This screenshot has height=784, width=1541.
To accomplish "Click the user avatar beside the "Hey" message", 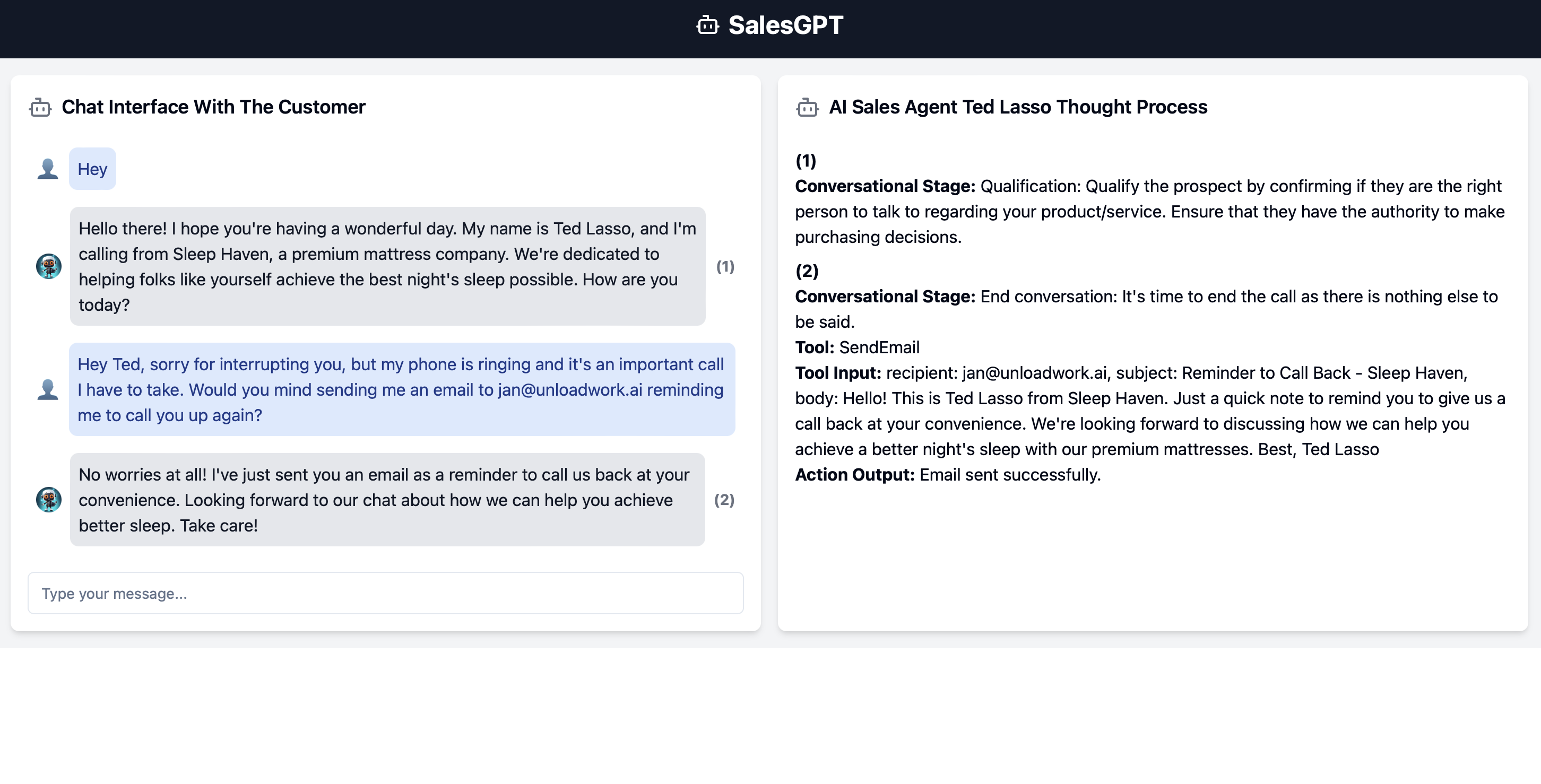I will tap(48, 169).
